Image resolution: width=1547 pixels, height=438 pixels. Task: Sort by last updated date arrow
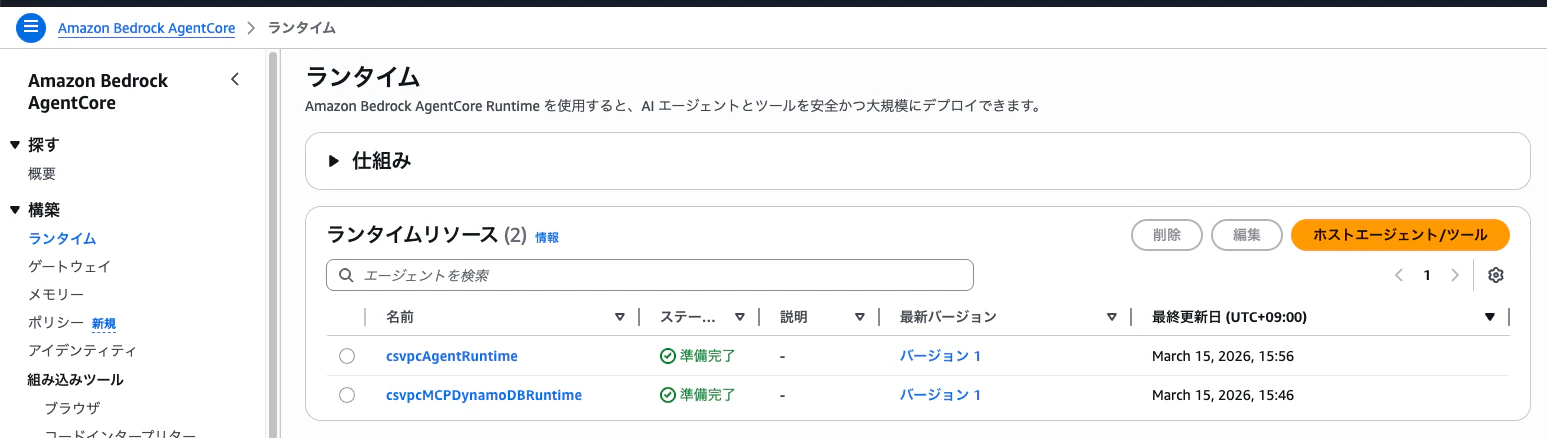coord(1490,317)
